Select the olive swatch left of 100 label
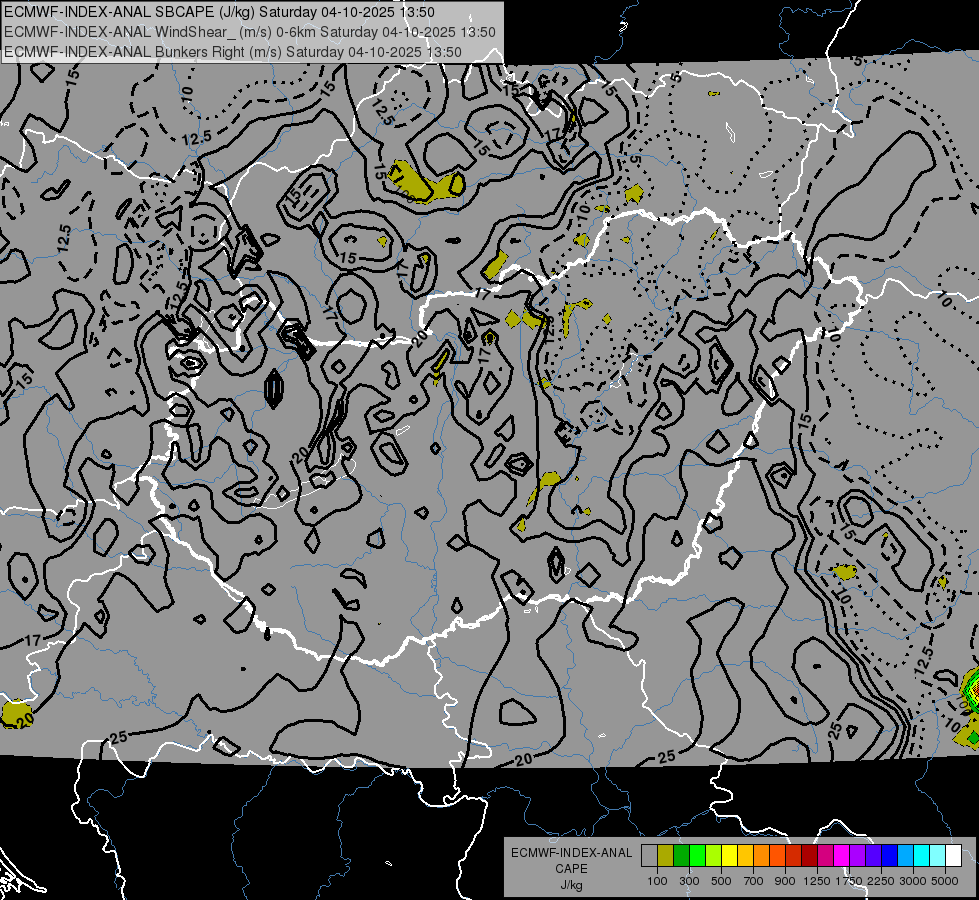 665,856
